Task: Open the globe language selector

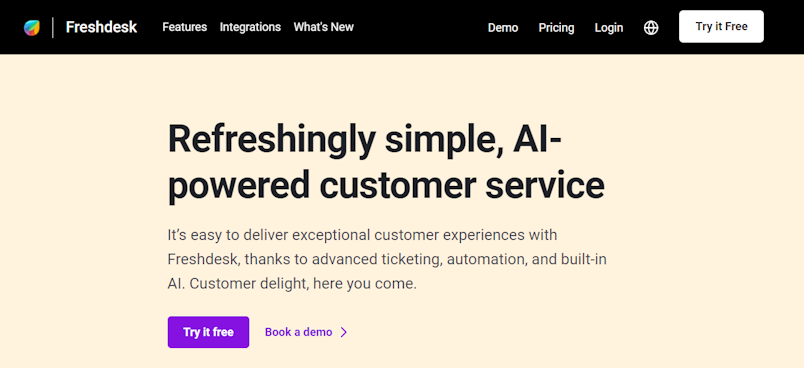Action: point(651,27)
